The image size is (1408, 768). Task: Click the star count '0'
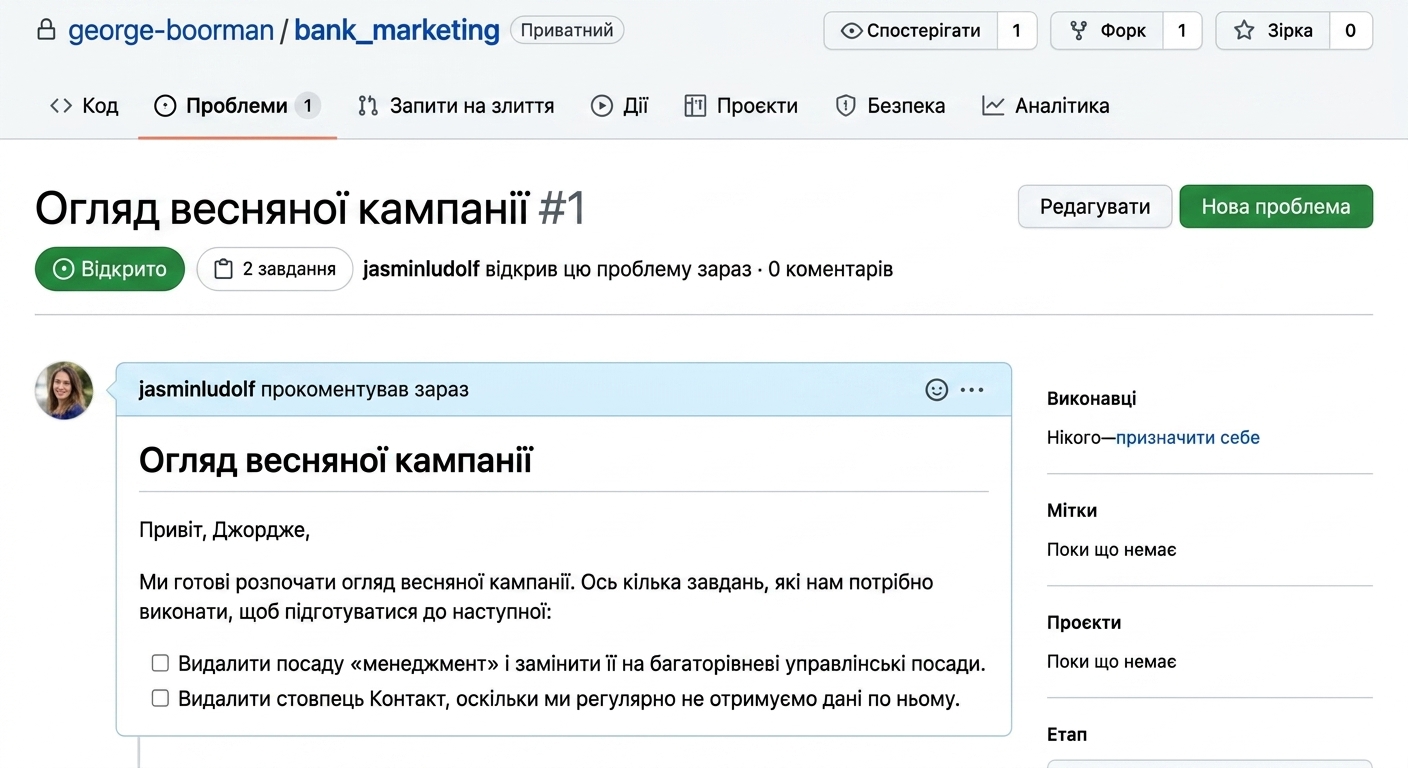point(1350,30)
